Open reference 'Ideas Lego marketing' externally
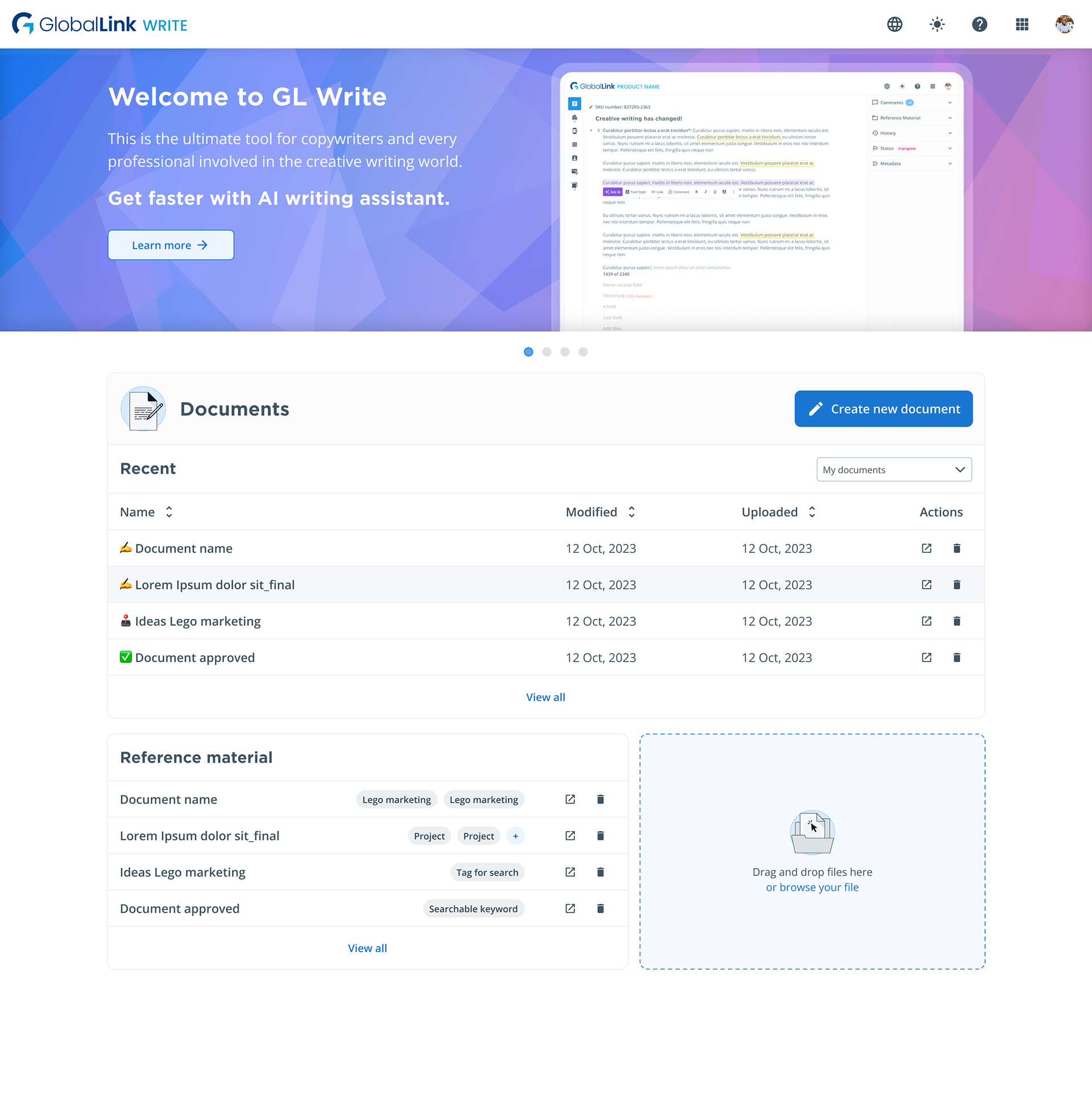Image resolution: width=1092 pixels, height=1095 pixels. [570, 873]
